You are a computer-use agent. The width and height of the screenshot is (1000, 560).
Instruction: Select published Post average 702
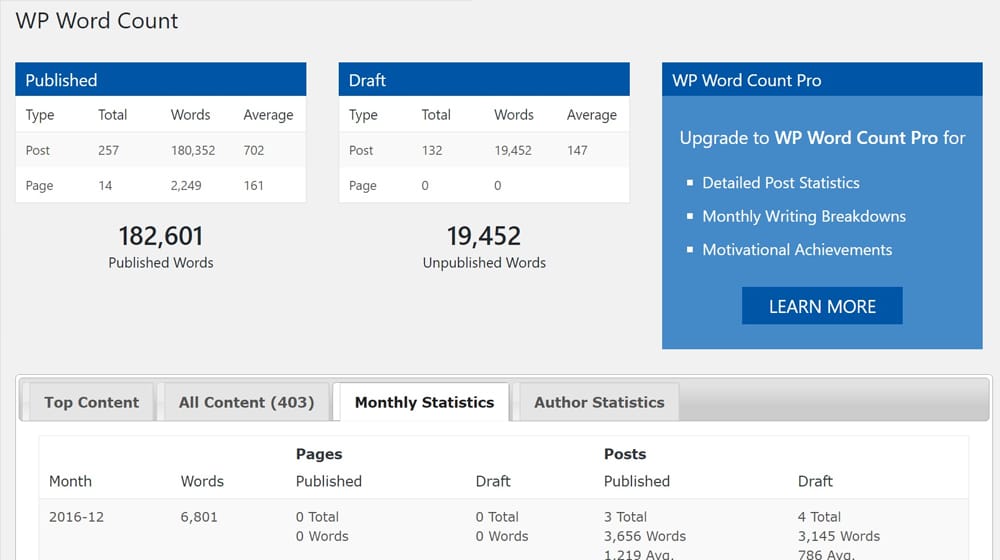[254, 151]
